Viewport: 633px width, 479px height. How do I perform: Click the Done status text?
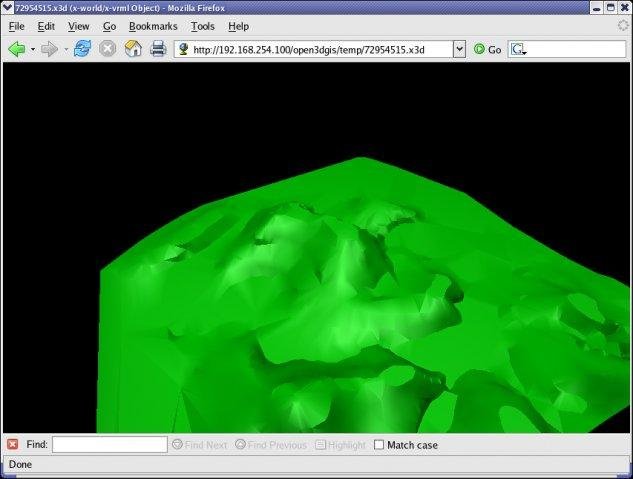click(x=20, y=464)
